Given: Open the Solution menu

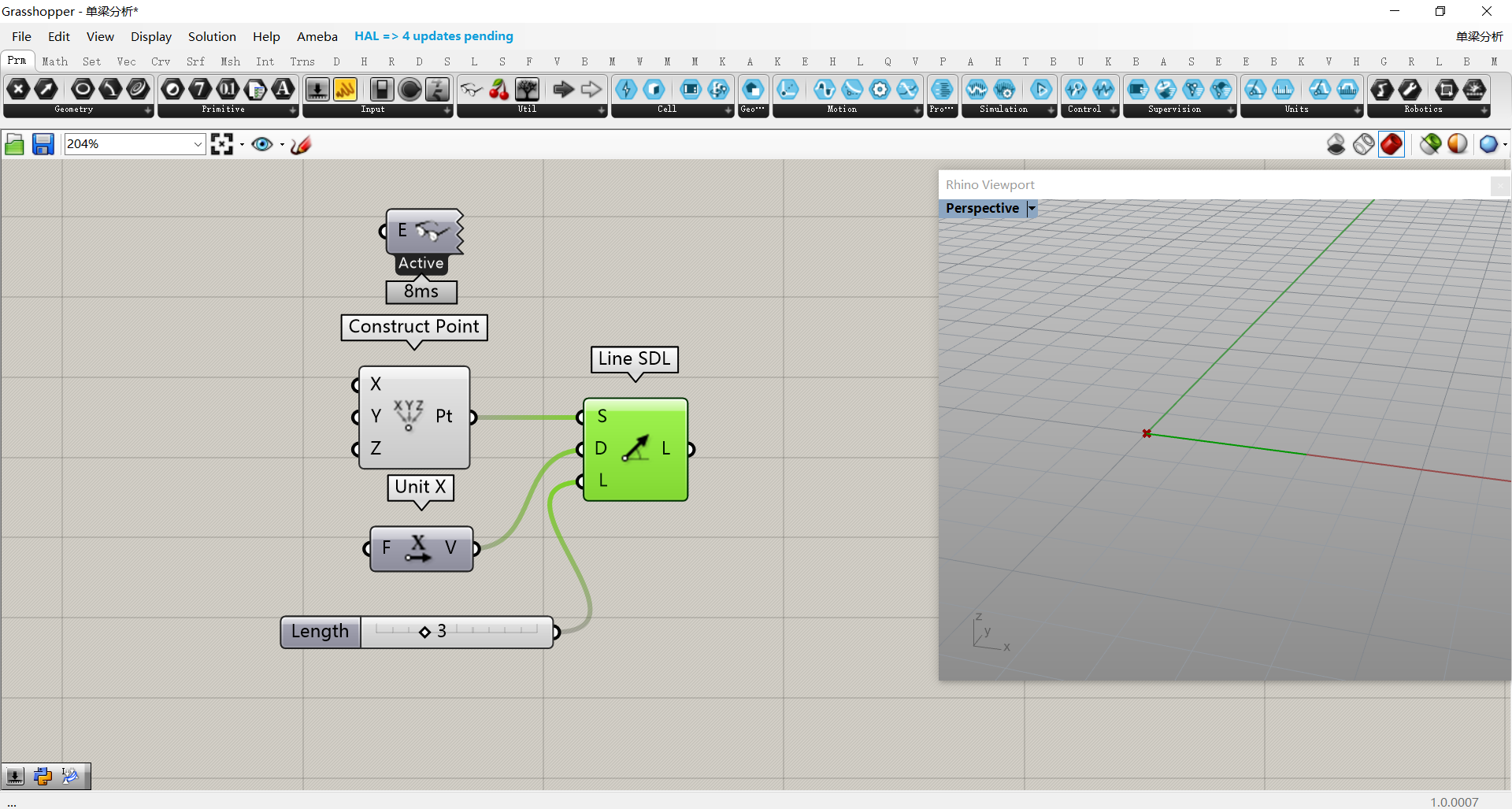Looking at the screenshot, I should [212, 36].
